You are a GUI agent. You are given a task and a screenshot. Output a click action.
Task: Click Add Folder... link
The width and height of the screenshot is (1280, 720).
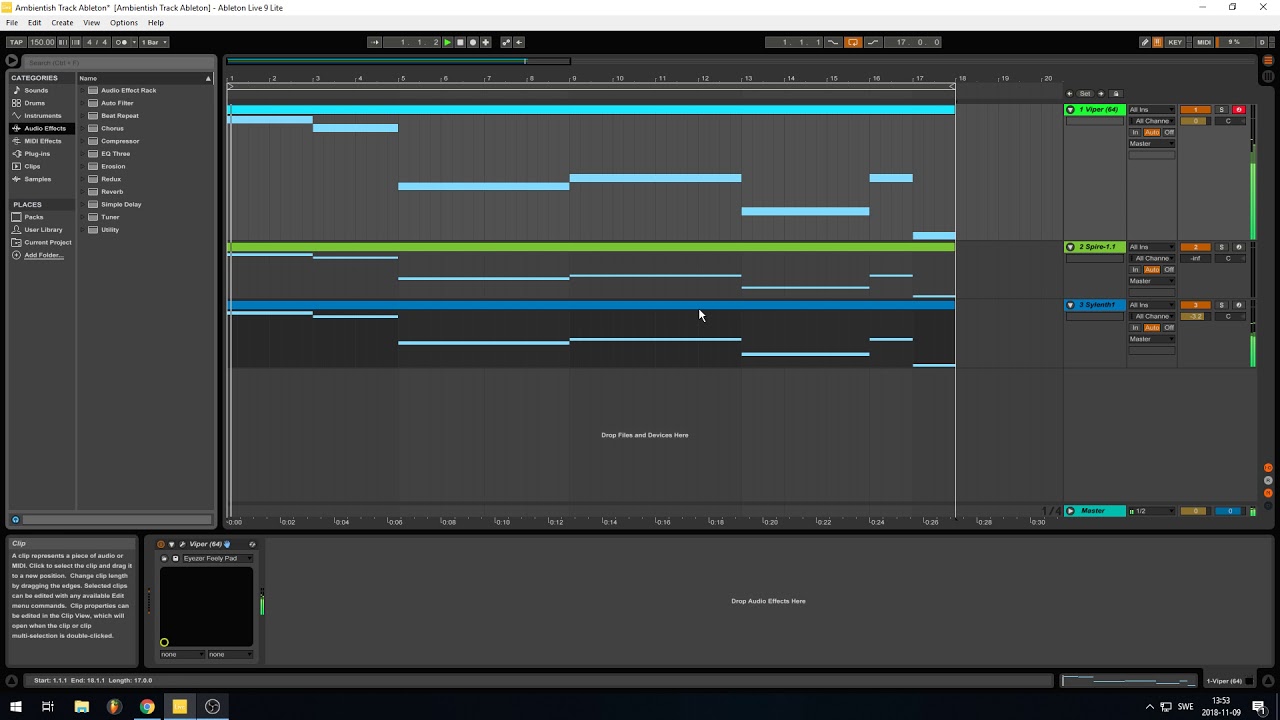coord(43,255)
